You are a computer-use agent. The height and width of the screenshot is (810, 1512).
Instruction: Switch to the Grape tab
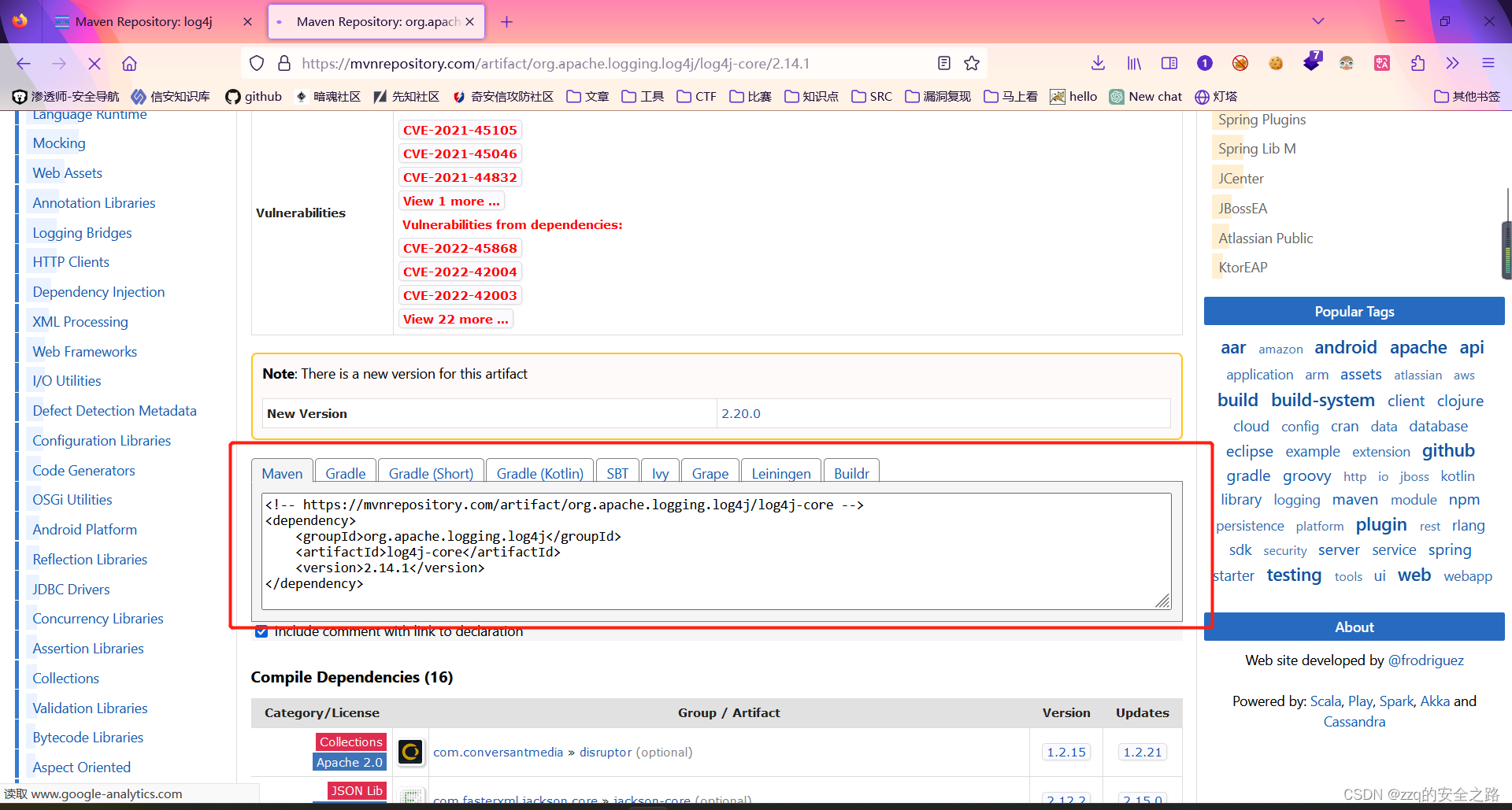[710, 473]
